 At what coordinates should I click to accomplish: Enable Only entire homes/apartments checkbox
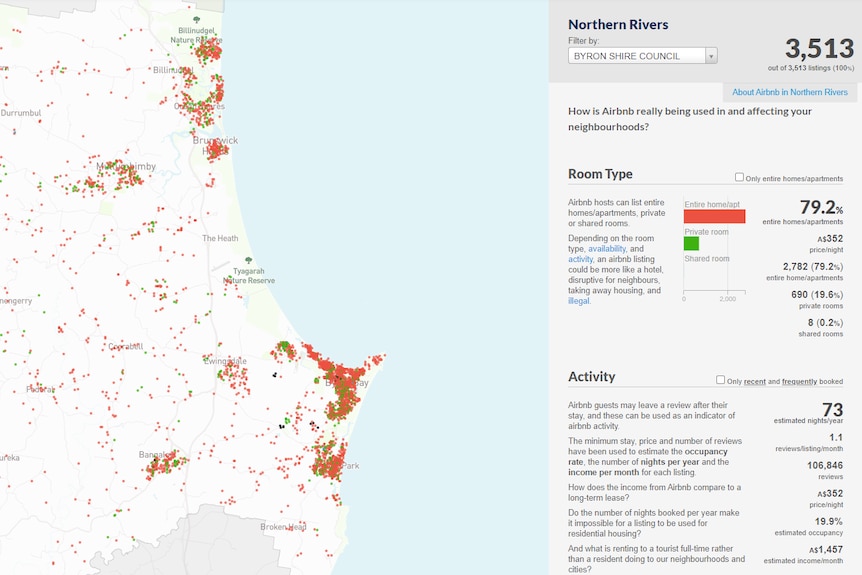coord(739,177)
